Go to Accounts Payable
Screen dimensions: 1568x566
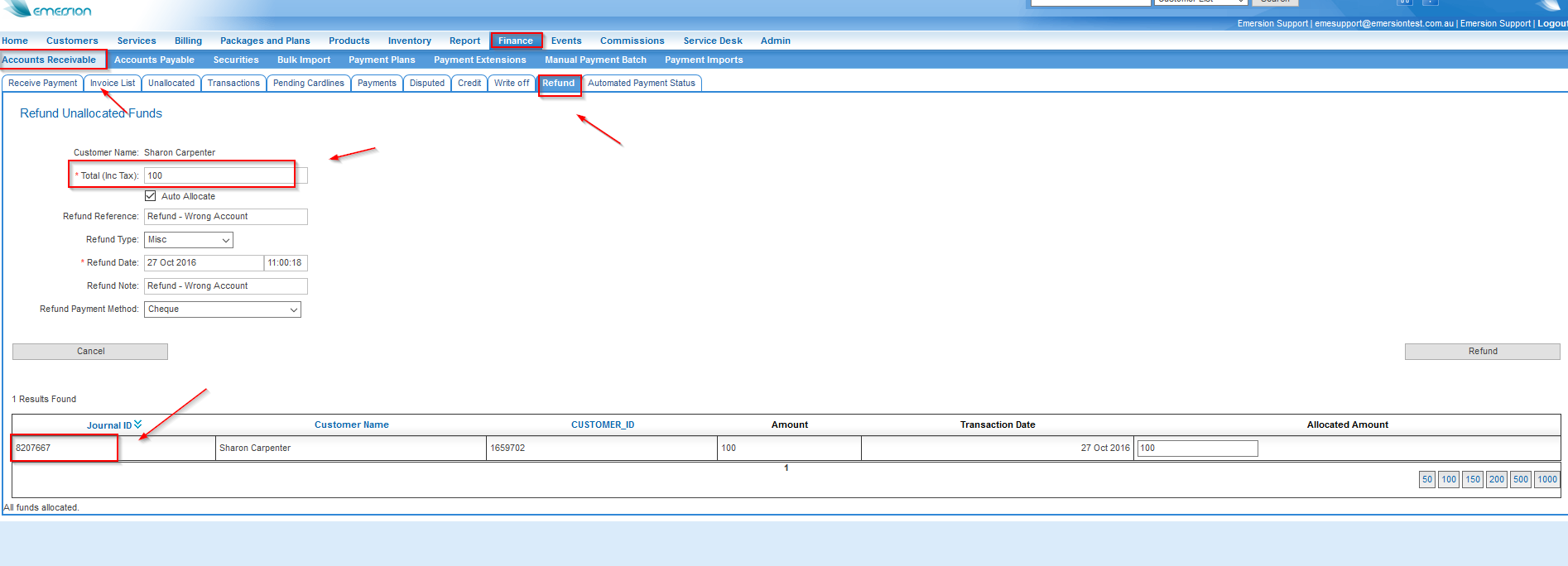tap(154, 60)
